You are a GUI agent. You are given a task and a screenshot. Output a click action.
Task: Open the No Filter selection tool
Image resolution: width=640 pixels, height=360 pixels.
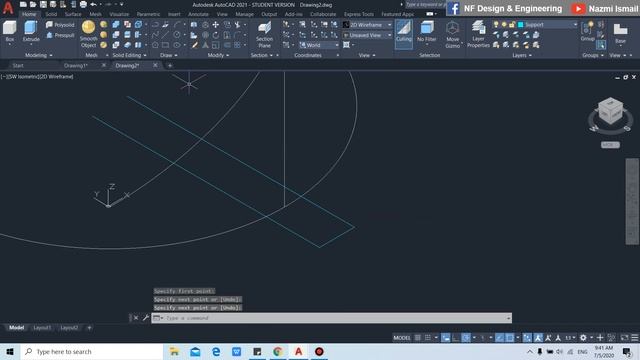pos(427,32)
